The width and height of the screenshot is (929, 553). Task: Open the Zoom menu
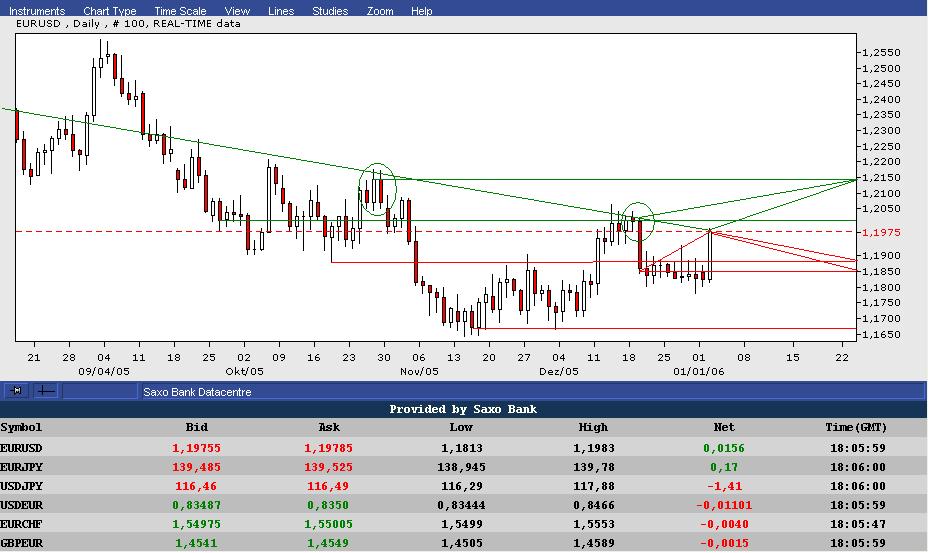tap(380, 11)
